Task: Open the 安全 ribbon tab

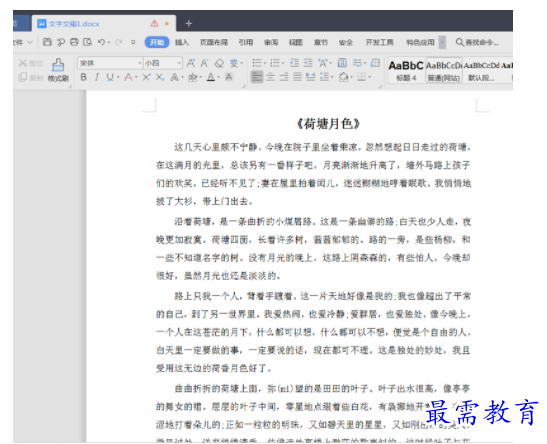Action: point(345,42)
